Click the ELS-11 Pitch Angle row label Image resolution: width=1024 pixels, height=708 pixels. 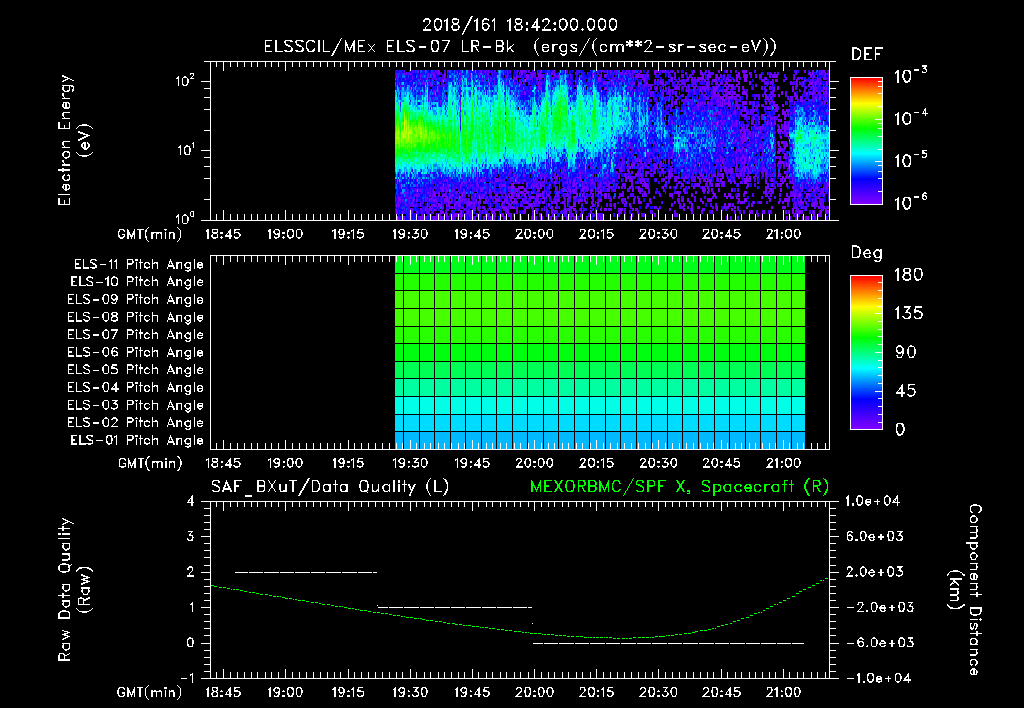pyautogui.click(x=138, y=265)
